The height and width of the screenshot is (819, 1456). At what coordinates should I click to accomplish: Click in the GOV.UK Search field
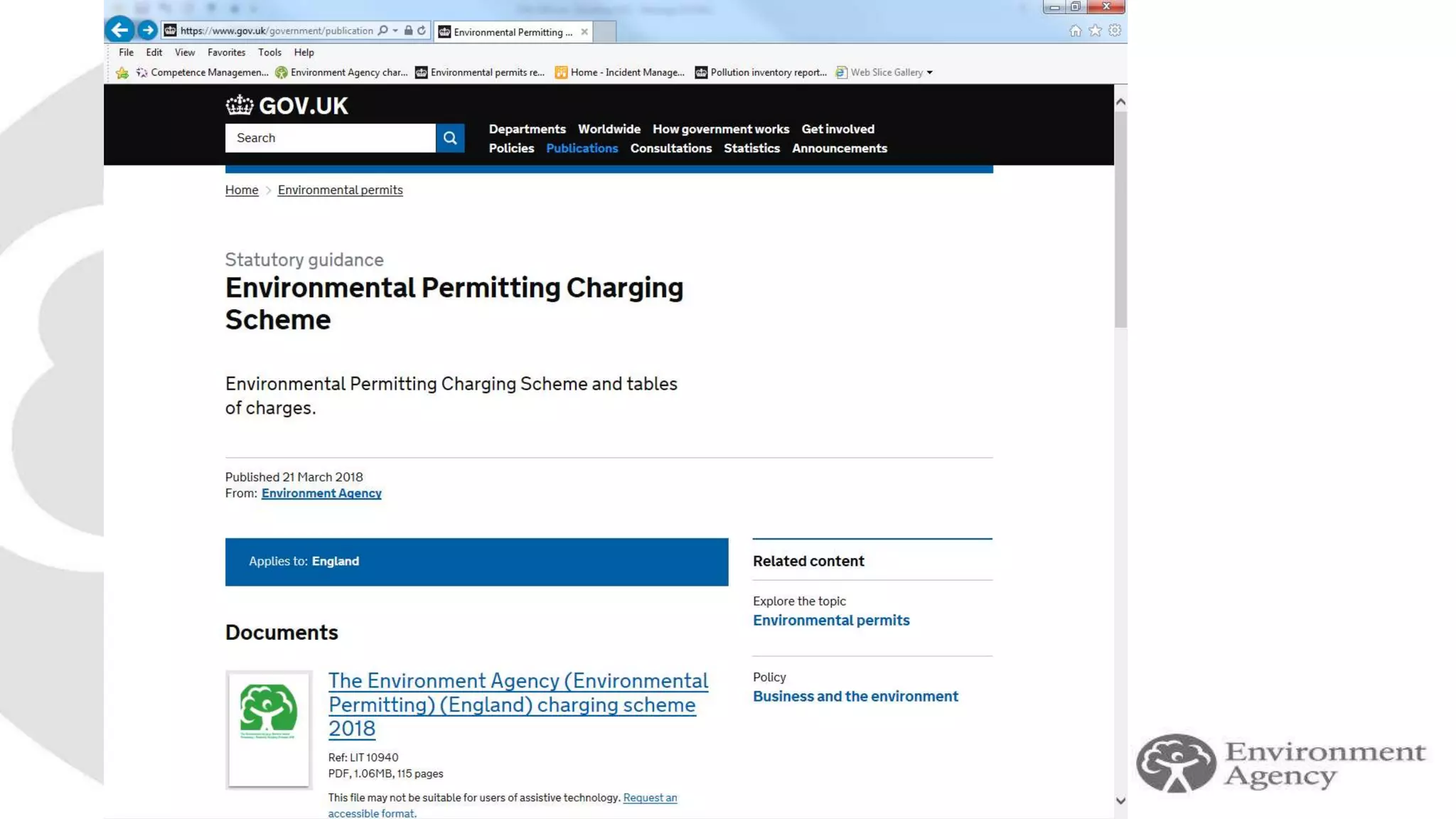[330, 138]
